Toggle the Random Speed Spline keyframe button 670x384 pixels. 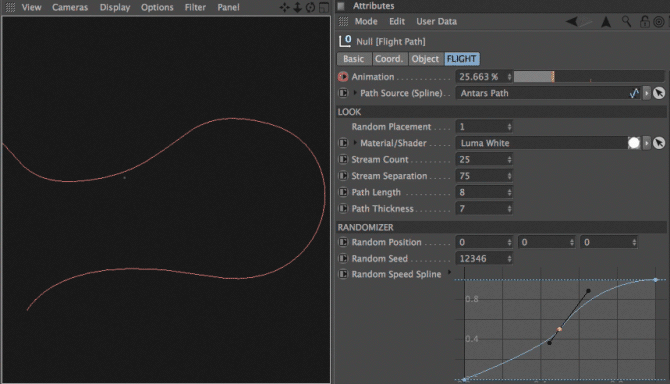[x=343, y=274]
